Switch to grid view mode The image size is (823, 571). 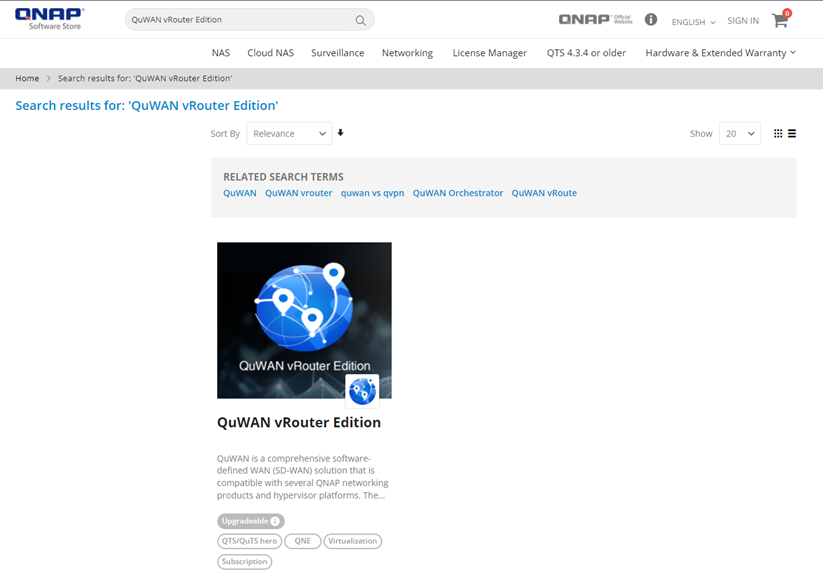(x=778, y=134)
